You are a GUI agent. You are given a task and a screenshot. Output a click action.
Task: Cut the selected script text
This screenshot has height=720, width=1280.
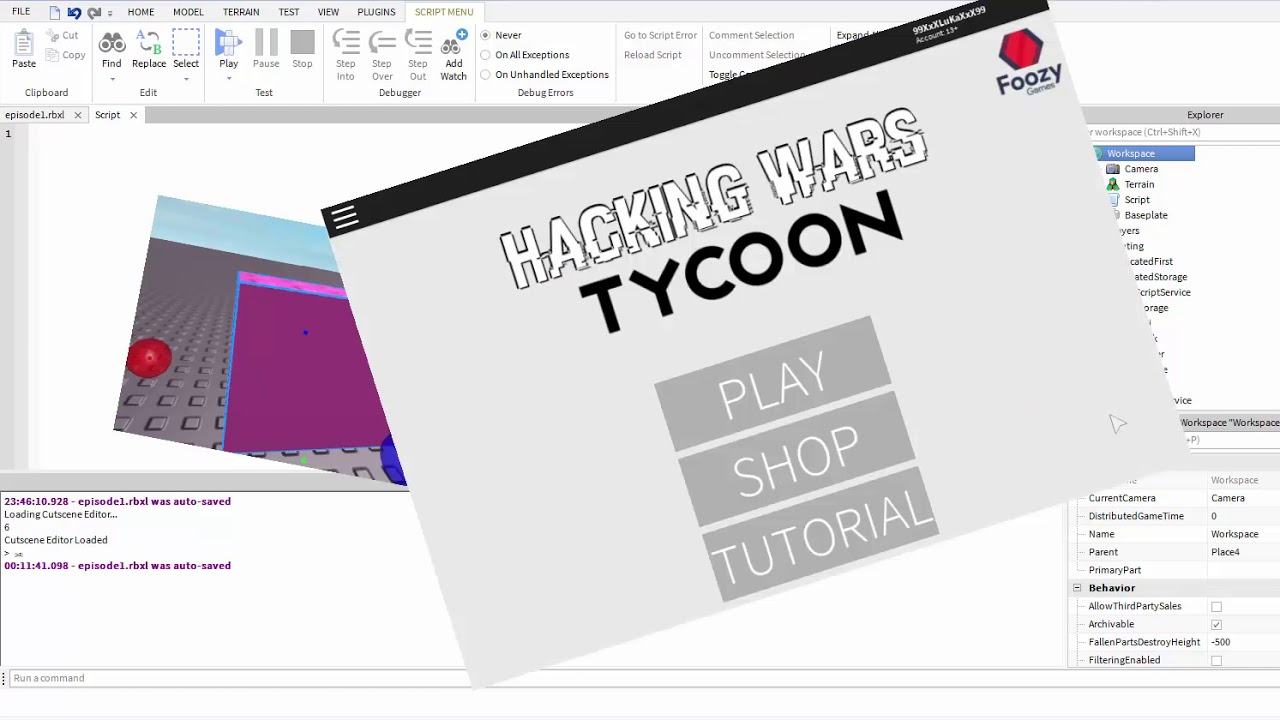pyautogui.click(x=62, y=35)
